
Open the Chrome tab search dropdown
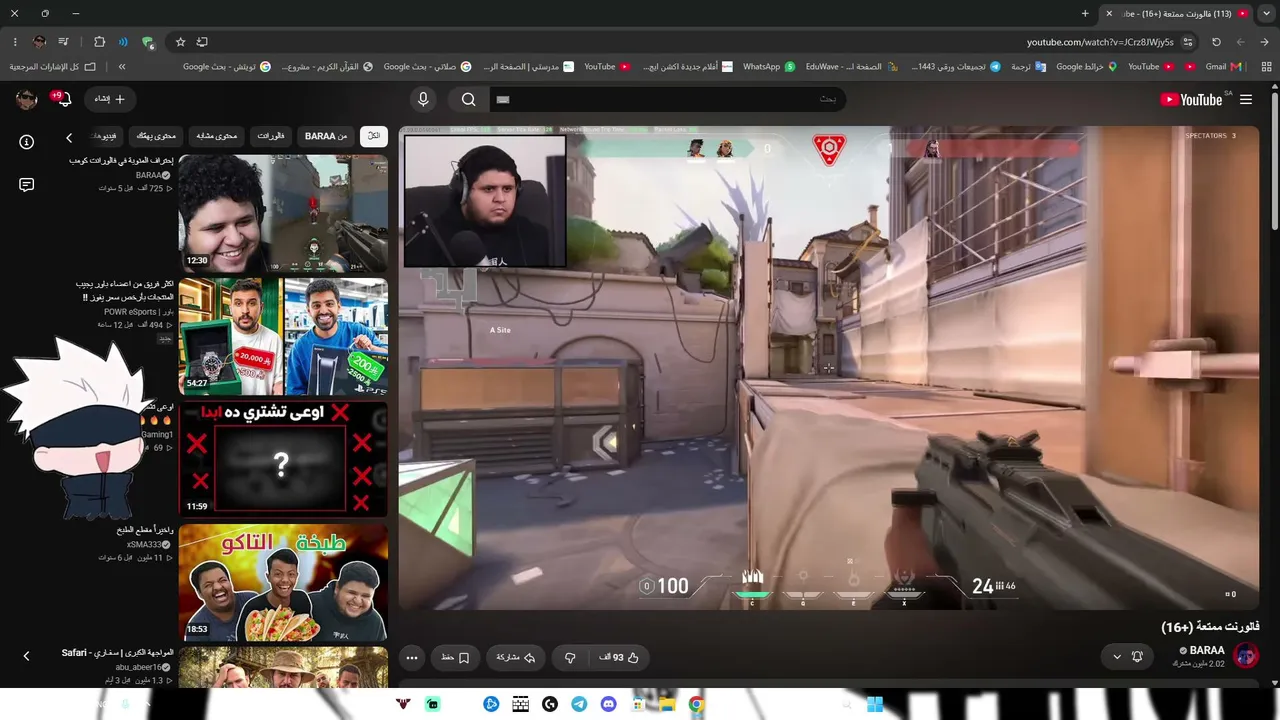[x=1265, y=13]
